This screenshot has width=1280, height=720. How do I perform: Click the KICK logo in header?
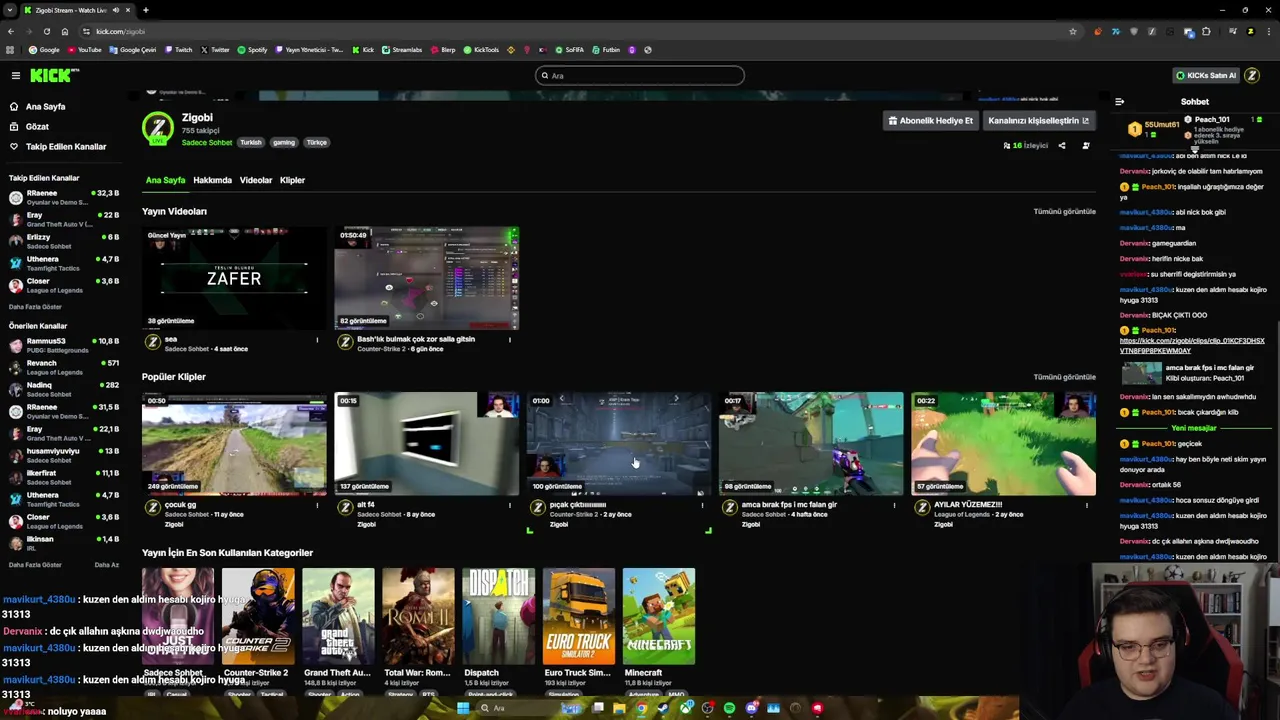point(54,75)
